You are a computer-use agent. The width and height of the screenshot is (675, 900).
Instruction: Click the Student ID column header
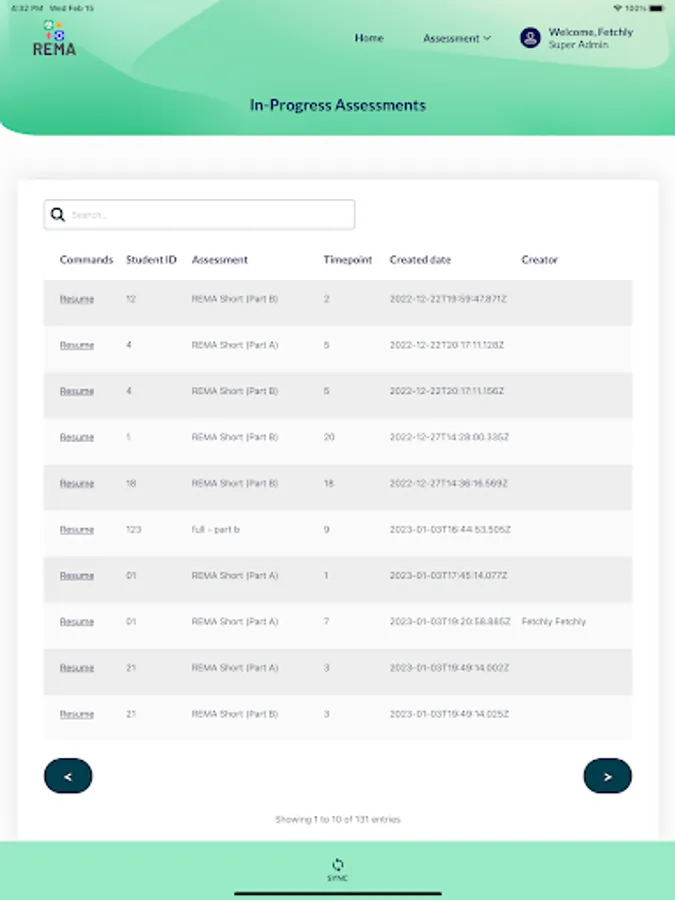(x=151, y=259)
